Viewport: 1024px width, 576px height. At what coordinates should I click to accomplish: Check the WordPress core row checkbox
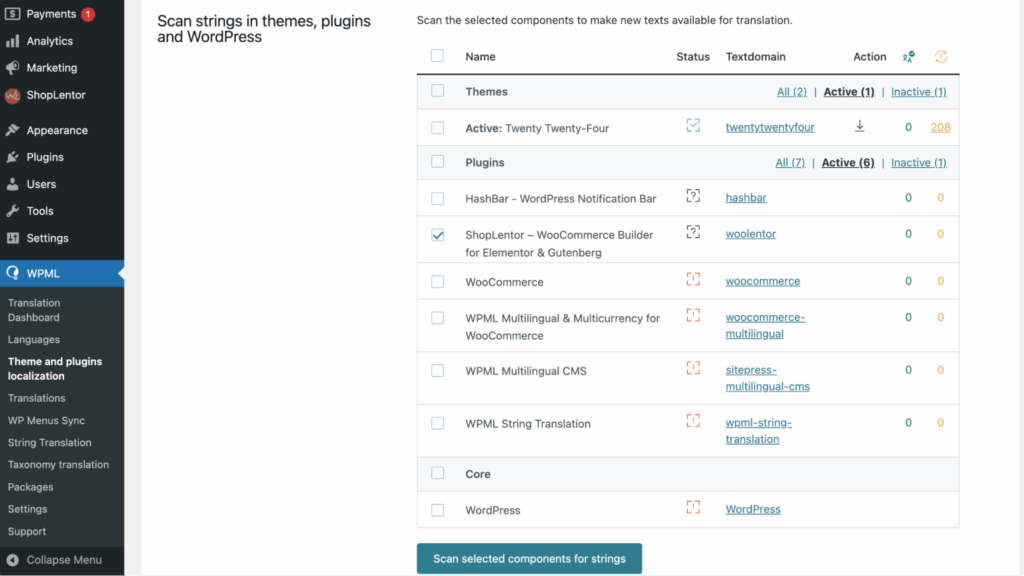coord(437,509)
